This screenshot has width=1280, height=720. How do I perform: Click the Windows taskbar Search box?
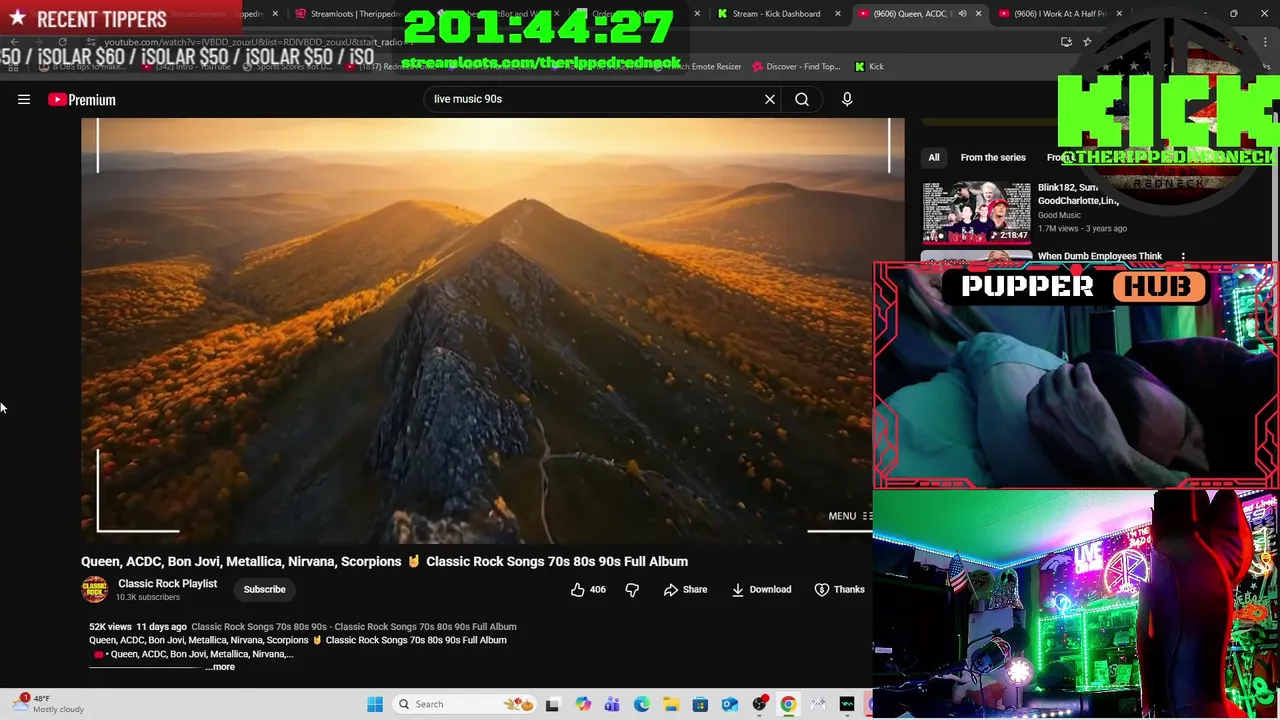465,704
